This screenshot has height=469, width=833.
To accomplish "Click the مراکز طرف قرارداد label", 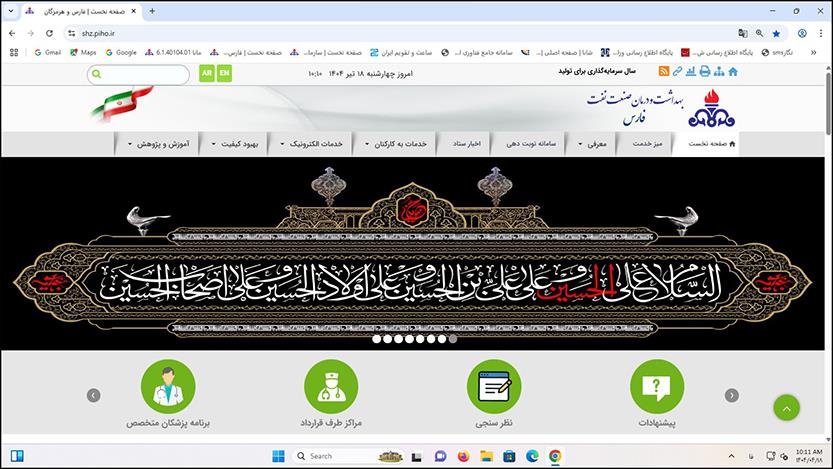I will (331, 423).
